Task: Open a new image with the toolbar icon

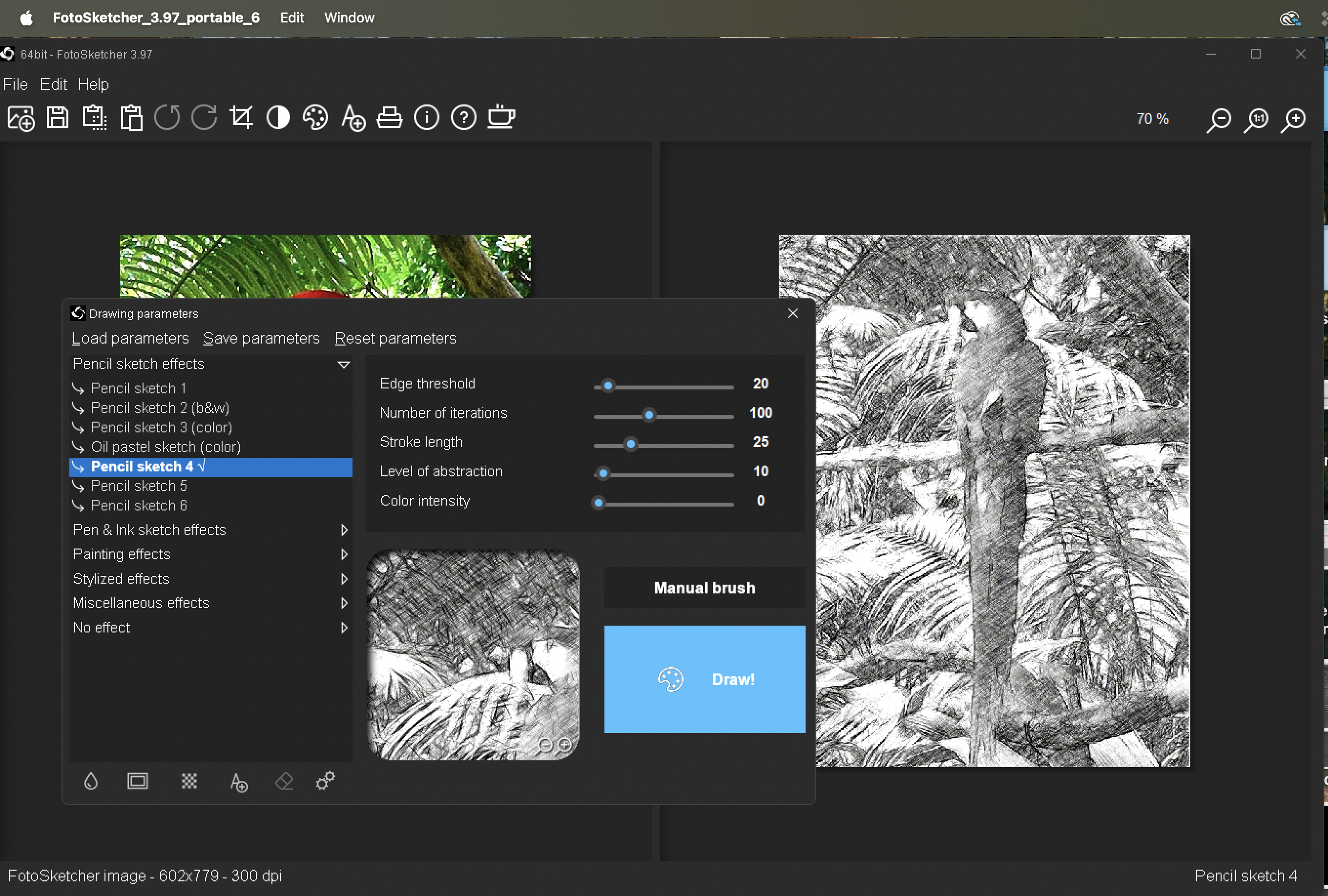Action: click(21, 118)
